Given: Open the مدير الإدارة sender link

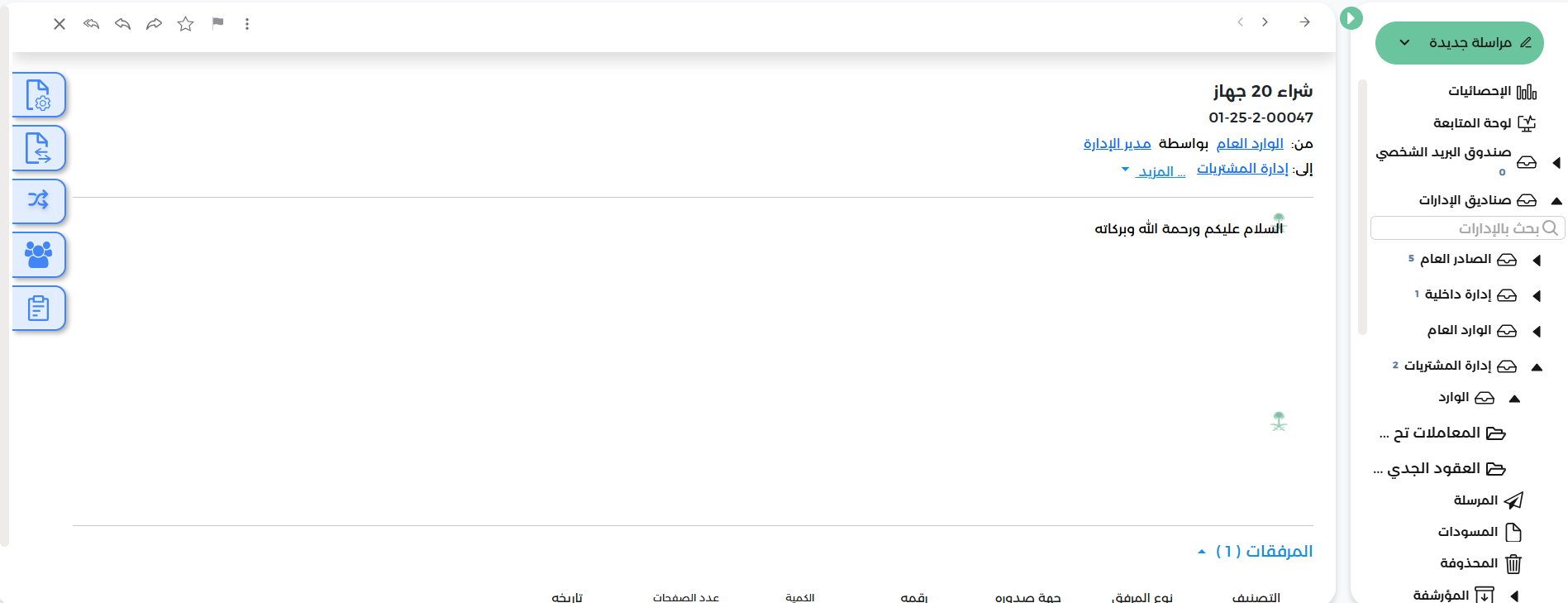Looking at the screenshot, I should [x=1118, y=144].
